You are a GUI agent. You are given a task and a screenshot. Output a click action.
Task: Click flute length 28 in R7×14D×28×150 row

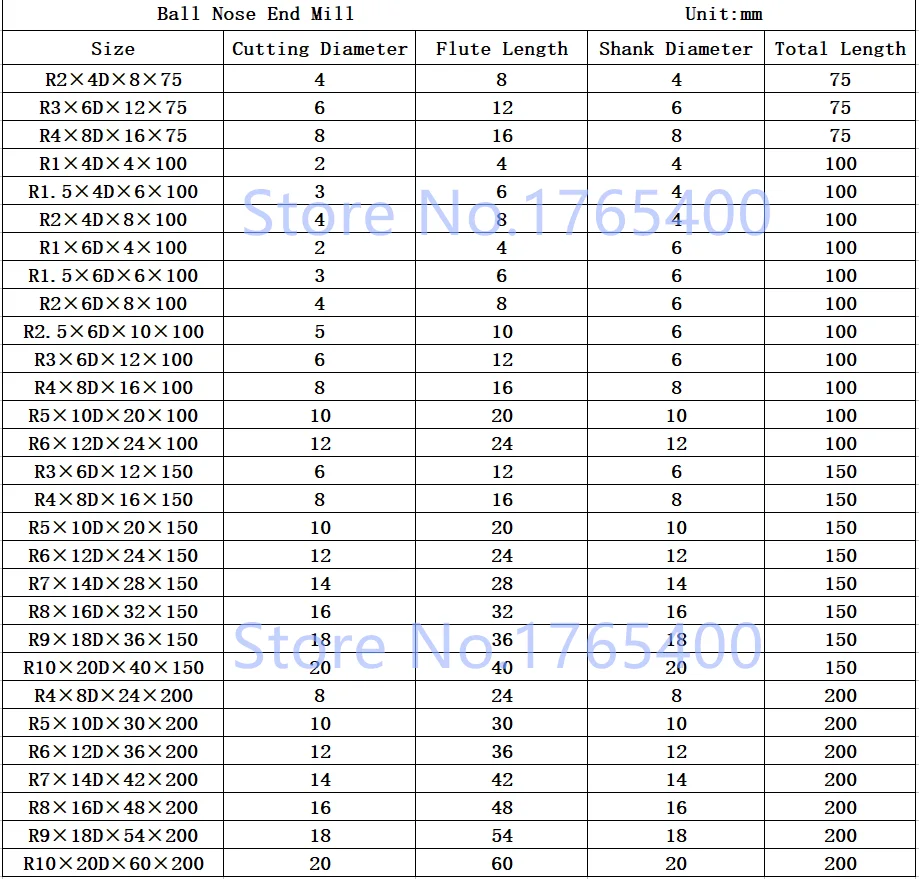(x=502, y=584)
